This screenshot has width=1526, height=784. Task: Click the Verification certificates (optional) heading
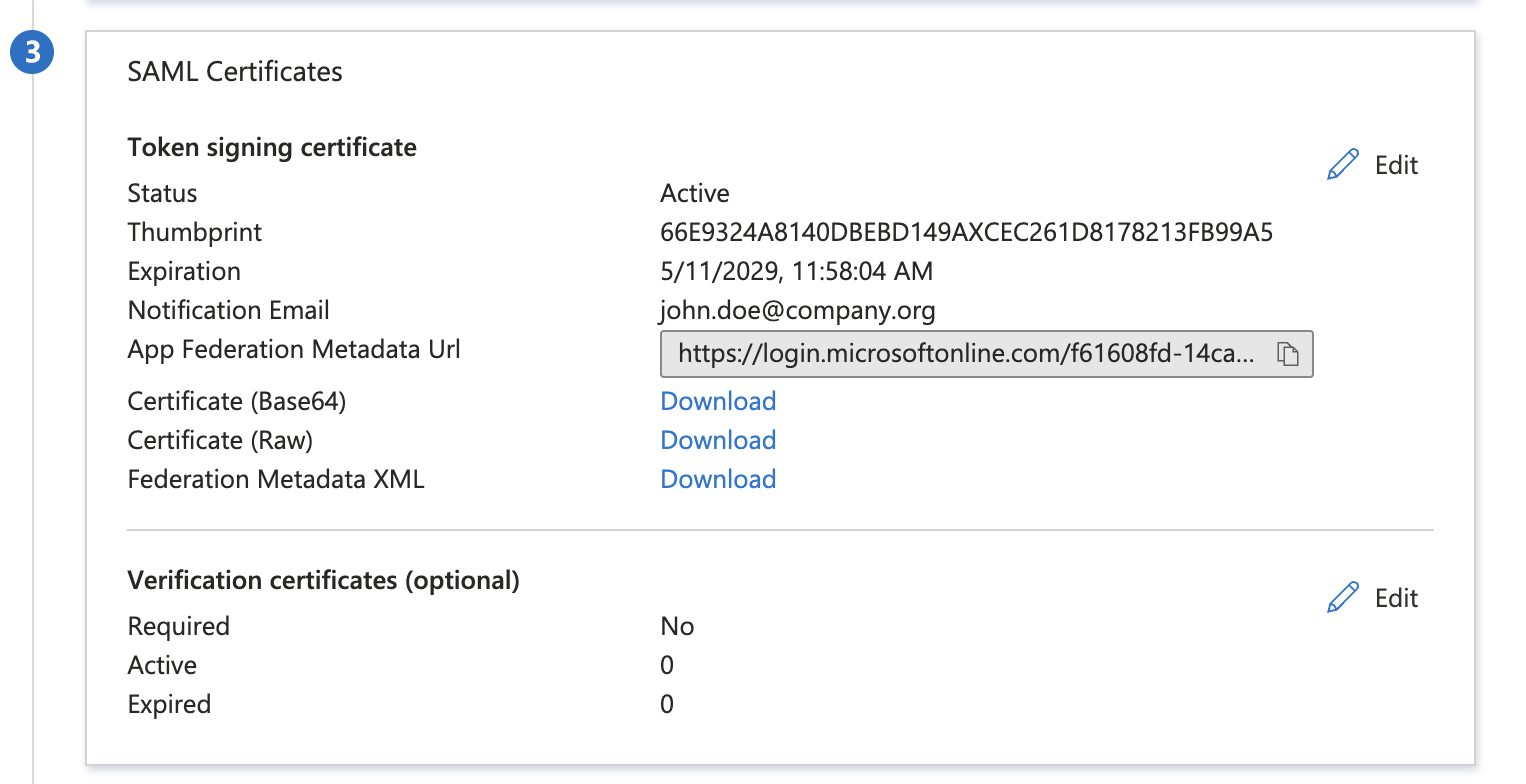323,581
